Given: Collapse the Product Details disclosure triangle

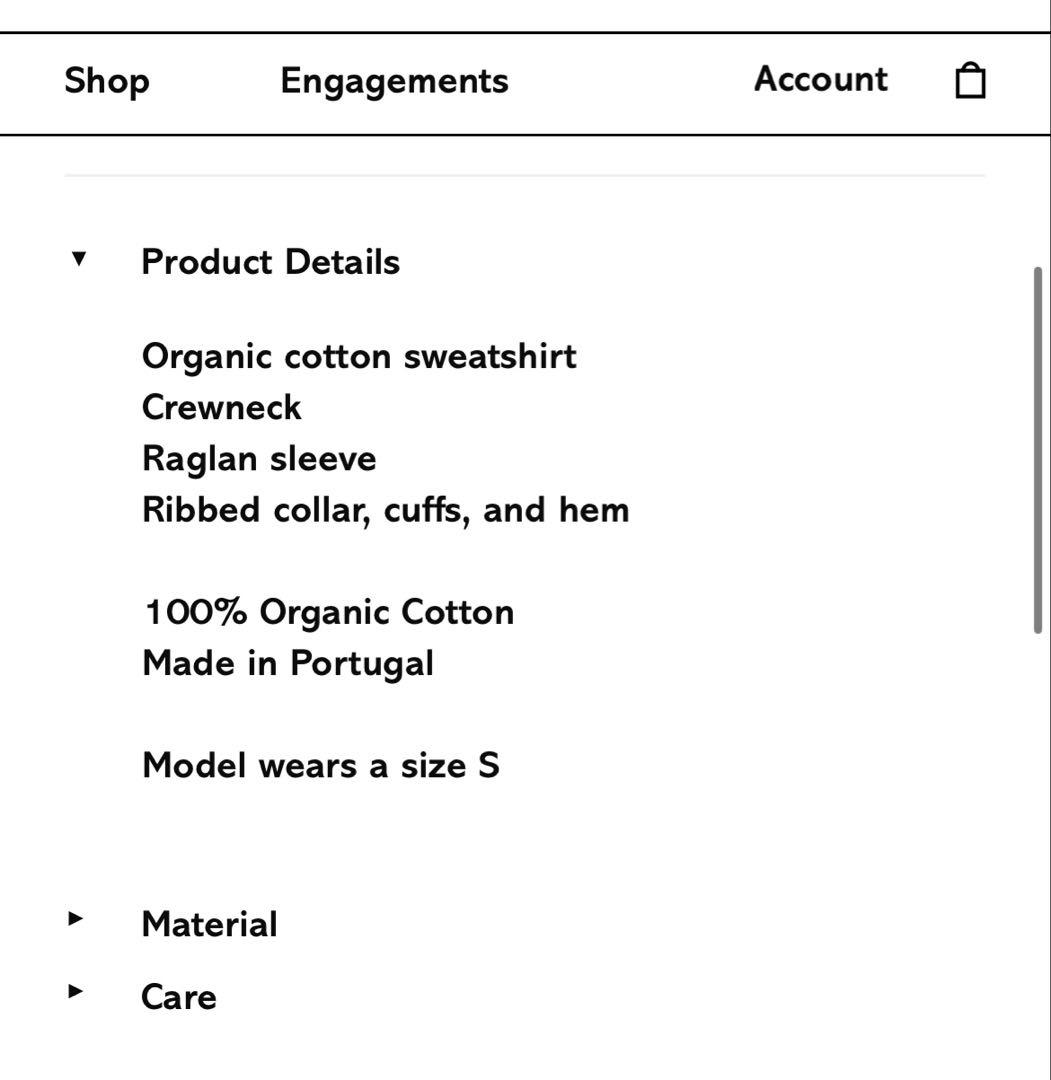Looking at the screenshot, I should pyautogui.click(x=79, y=260).
